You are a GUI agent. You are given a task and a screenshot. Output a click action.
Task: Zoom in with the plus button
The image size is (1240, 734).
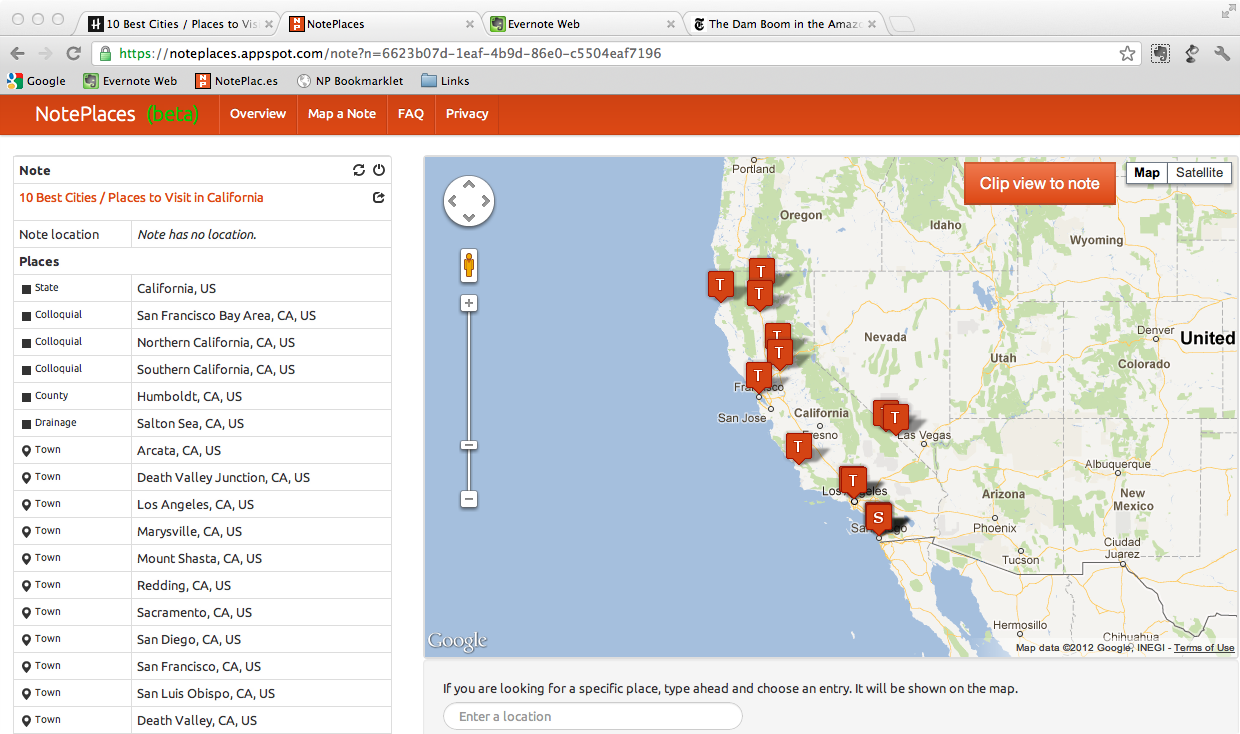[469, 303]
